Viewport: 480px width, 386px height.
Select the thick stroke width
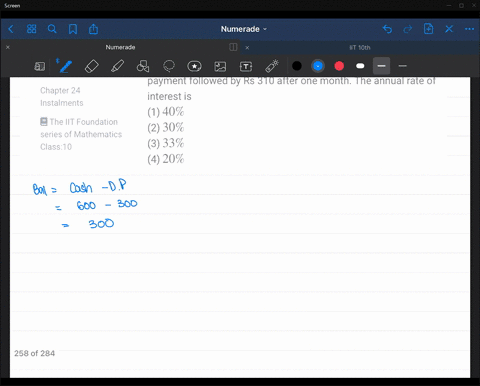381,66
